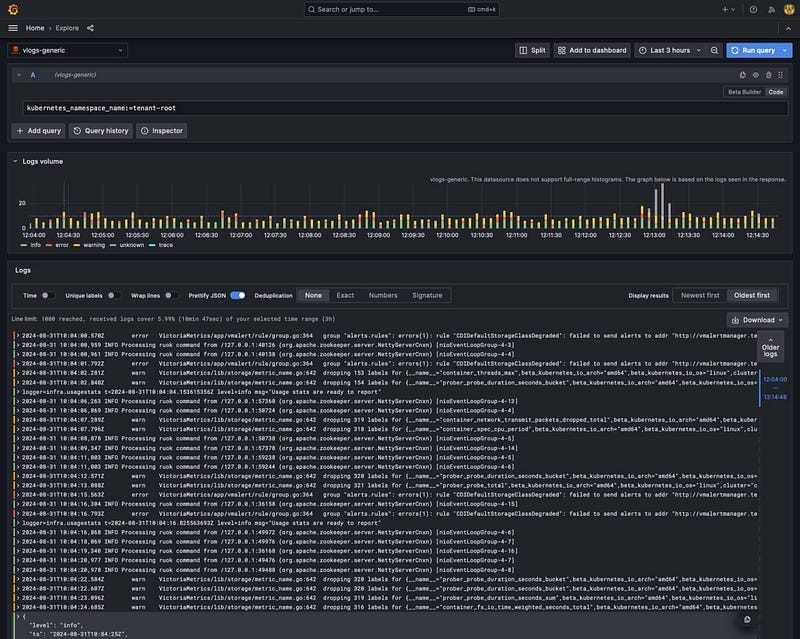Switch to Newest first ordering
Screen dimensions: 800x639
(700, 295)
